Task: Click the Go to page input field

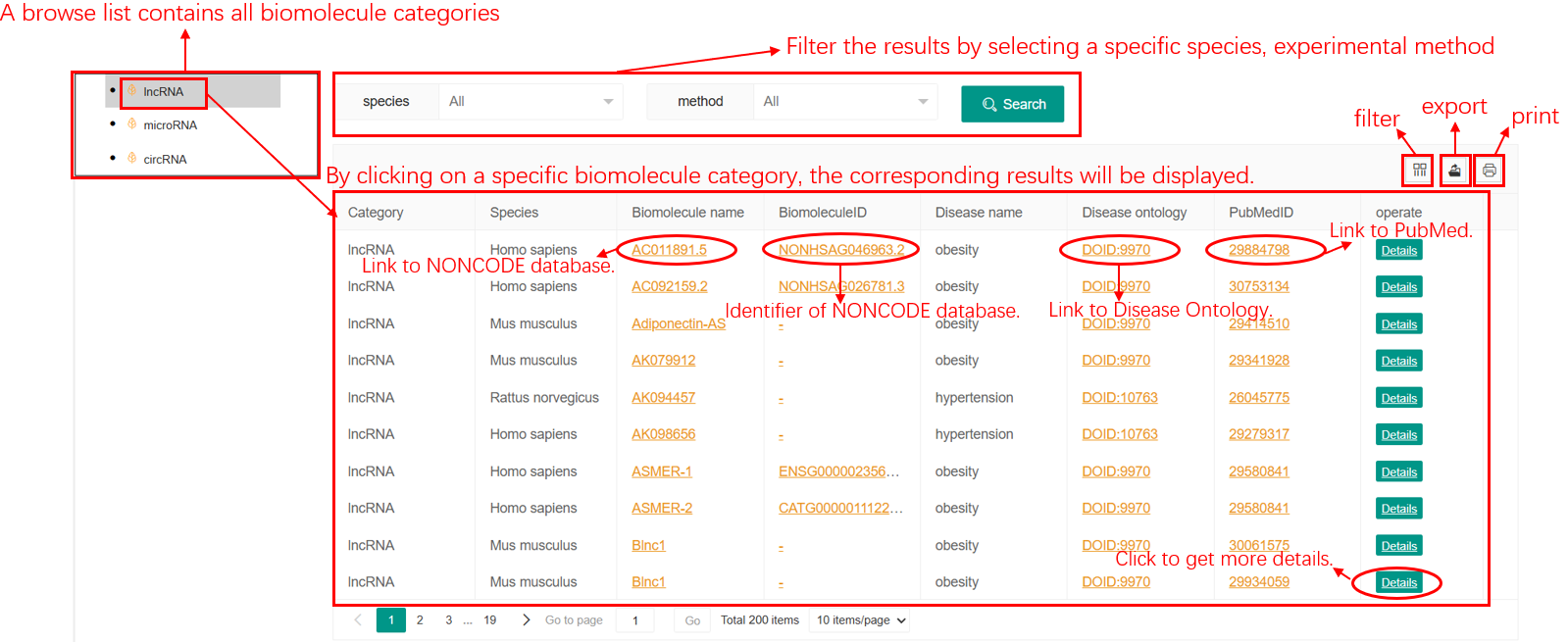Action: pos(635,620)
